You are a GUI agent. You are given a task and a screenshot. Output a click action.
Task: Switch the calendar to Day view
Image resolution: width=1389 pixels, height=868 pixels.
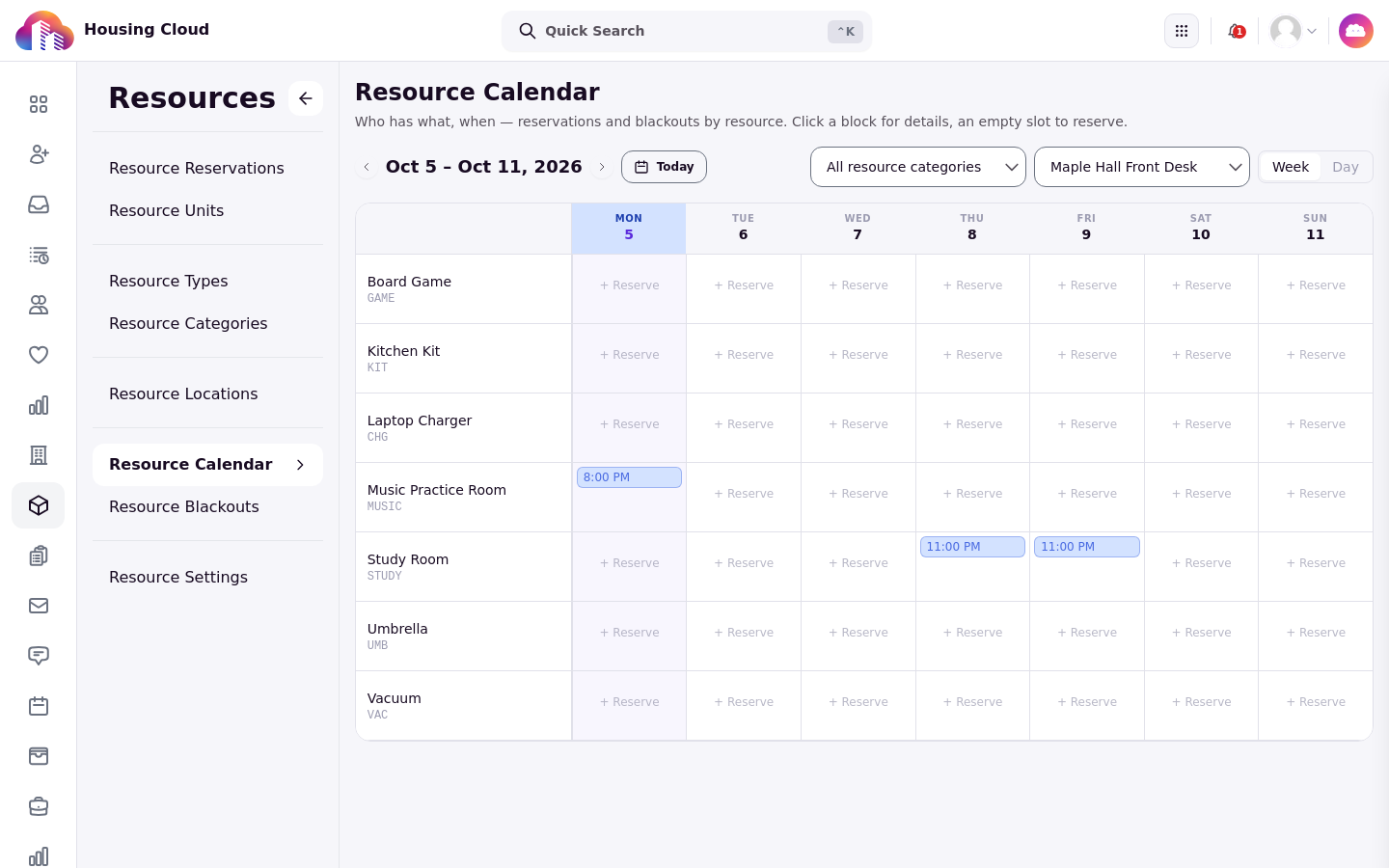(x=1346, y=167)
